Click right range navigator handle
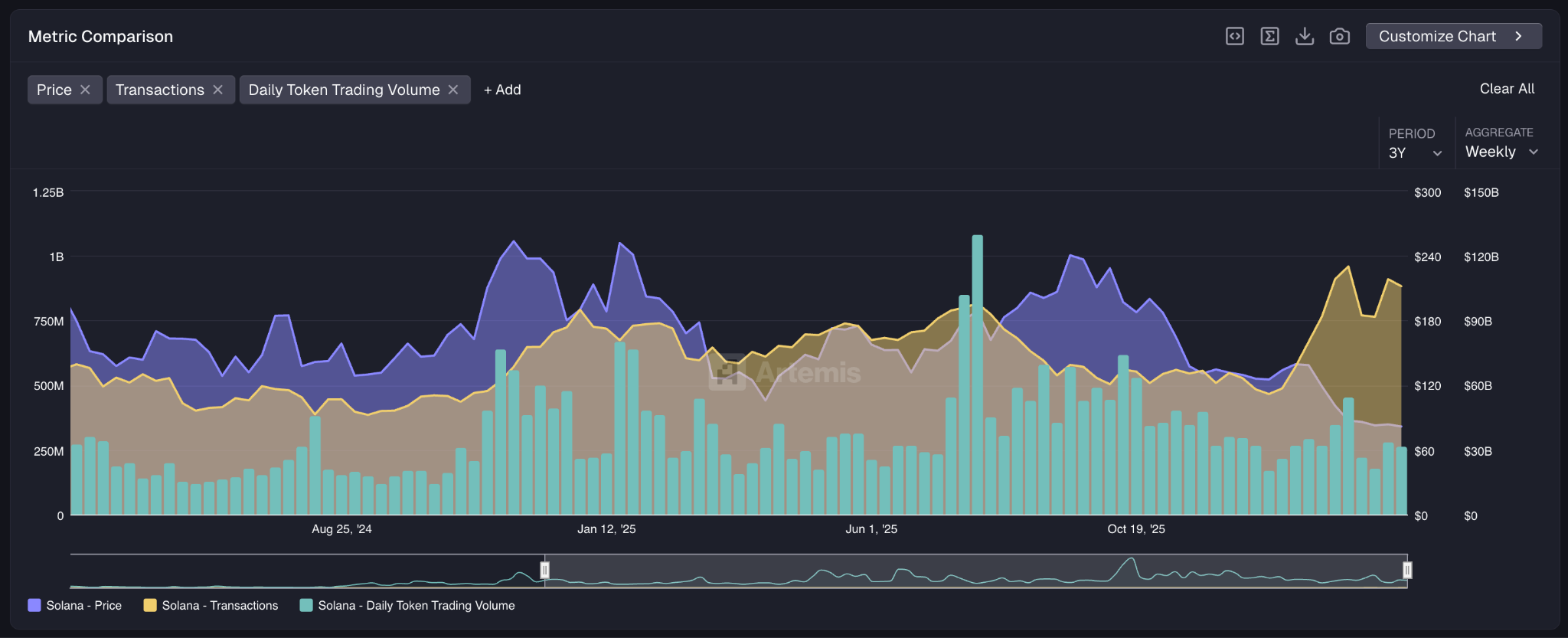Image resolution: width=1568 pixels, height=638 pixels. point(1406,570)
